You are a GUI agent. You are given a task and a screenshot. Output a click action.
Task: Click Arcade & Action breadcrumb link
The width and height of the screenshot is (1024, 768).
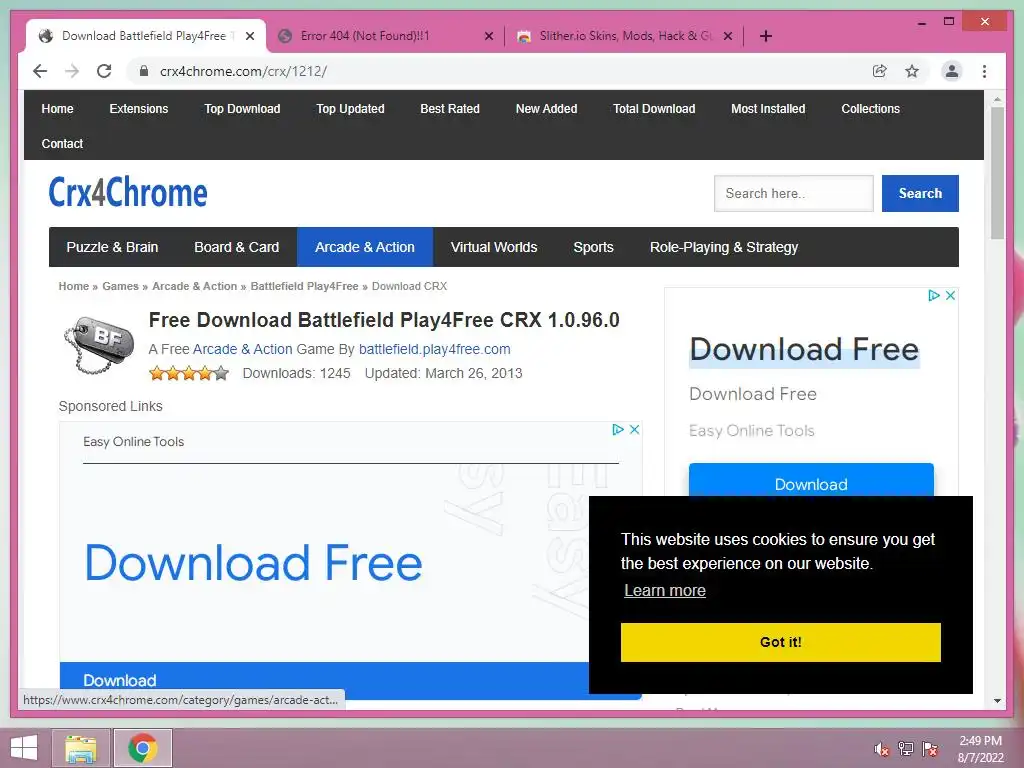(x=195, y=286)
